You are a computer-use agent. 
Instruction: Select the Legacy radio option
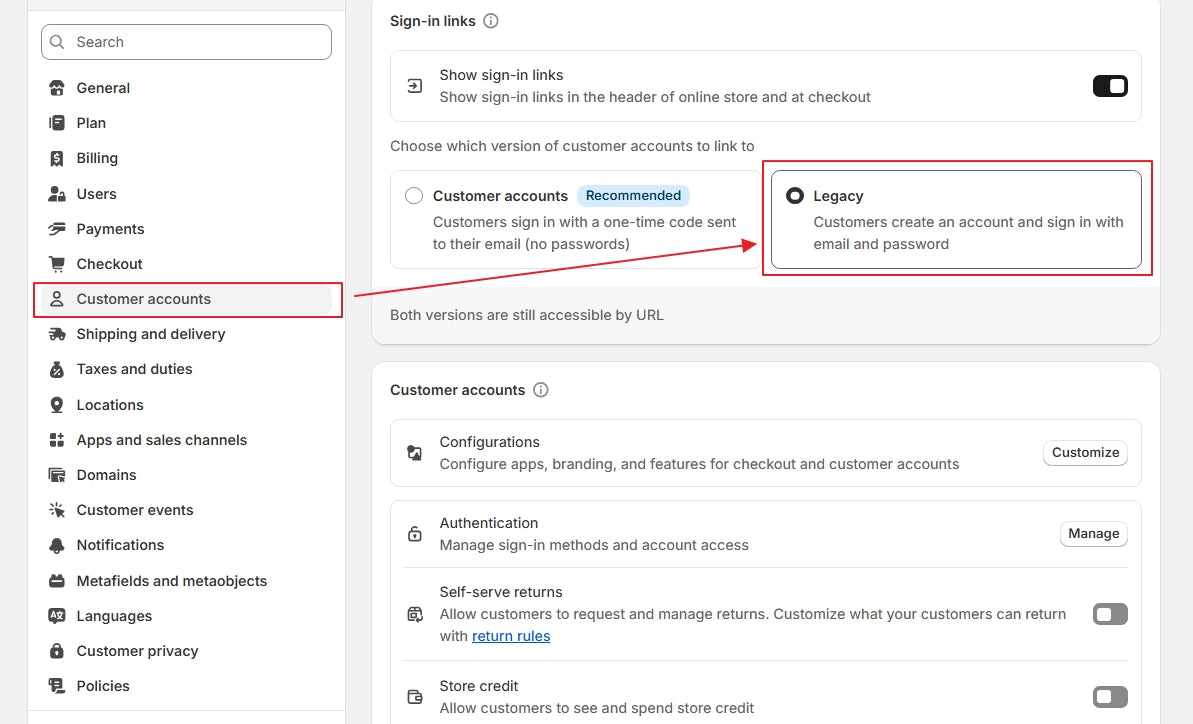(795, 196)
